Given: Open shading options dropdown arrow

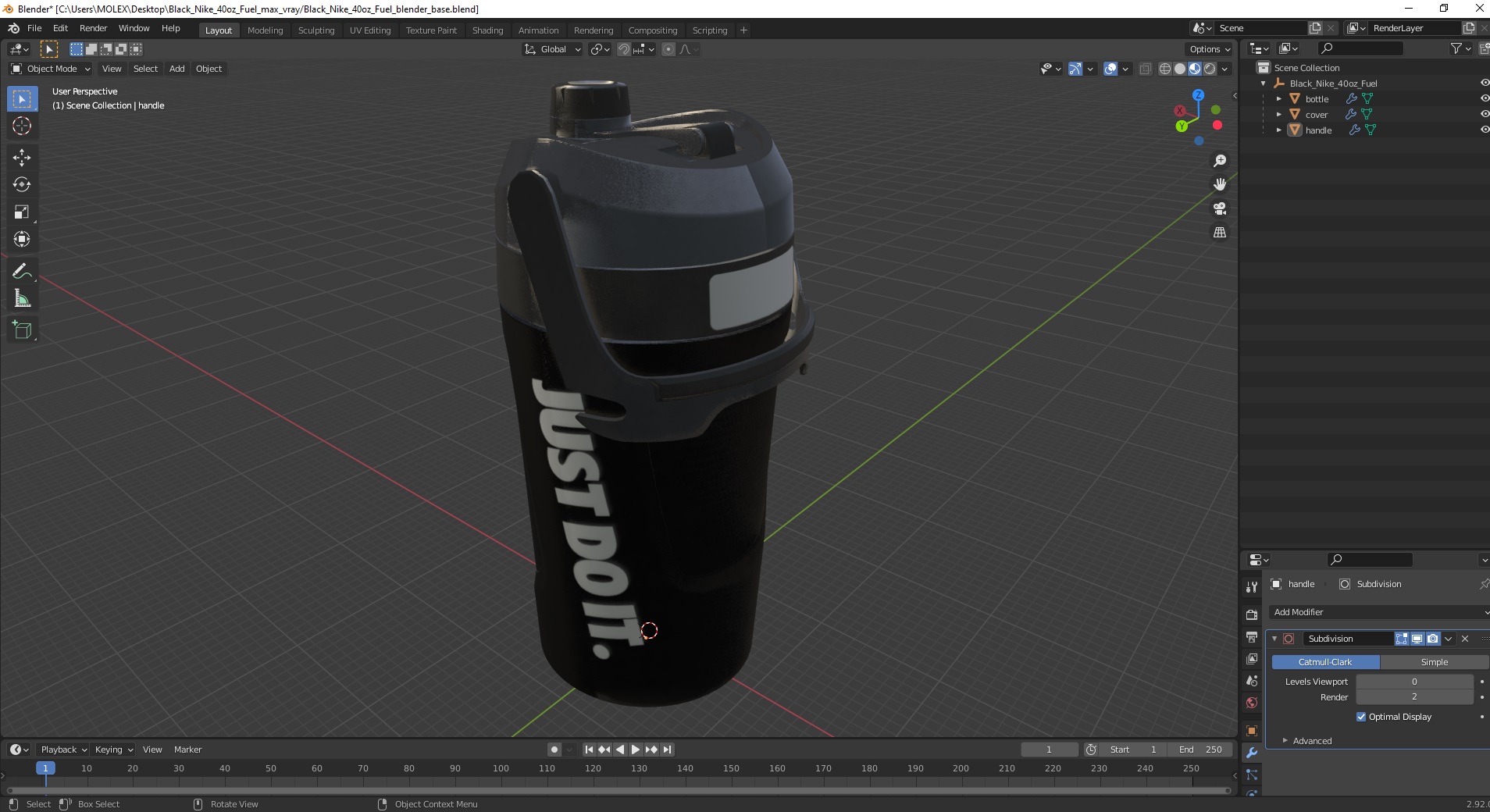Looking at the screenshot, I should click(1224, 69).
